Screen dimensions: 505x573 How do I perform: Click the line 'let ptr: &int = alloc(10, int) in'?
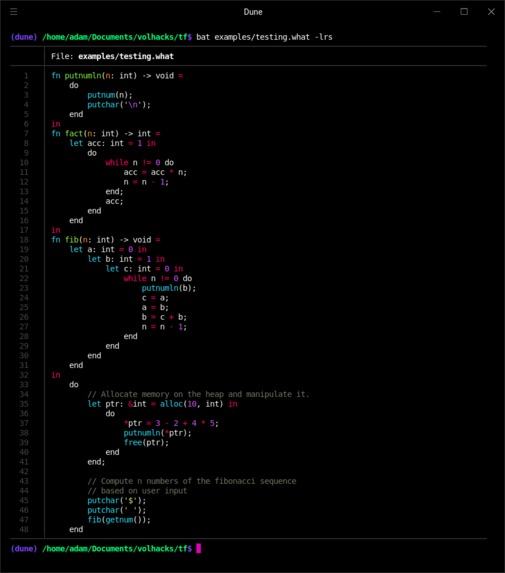163,404
